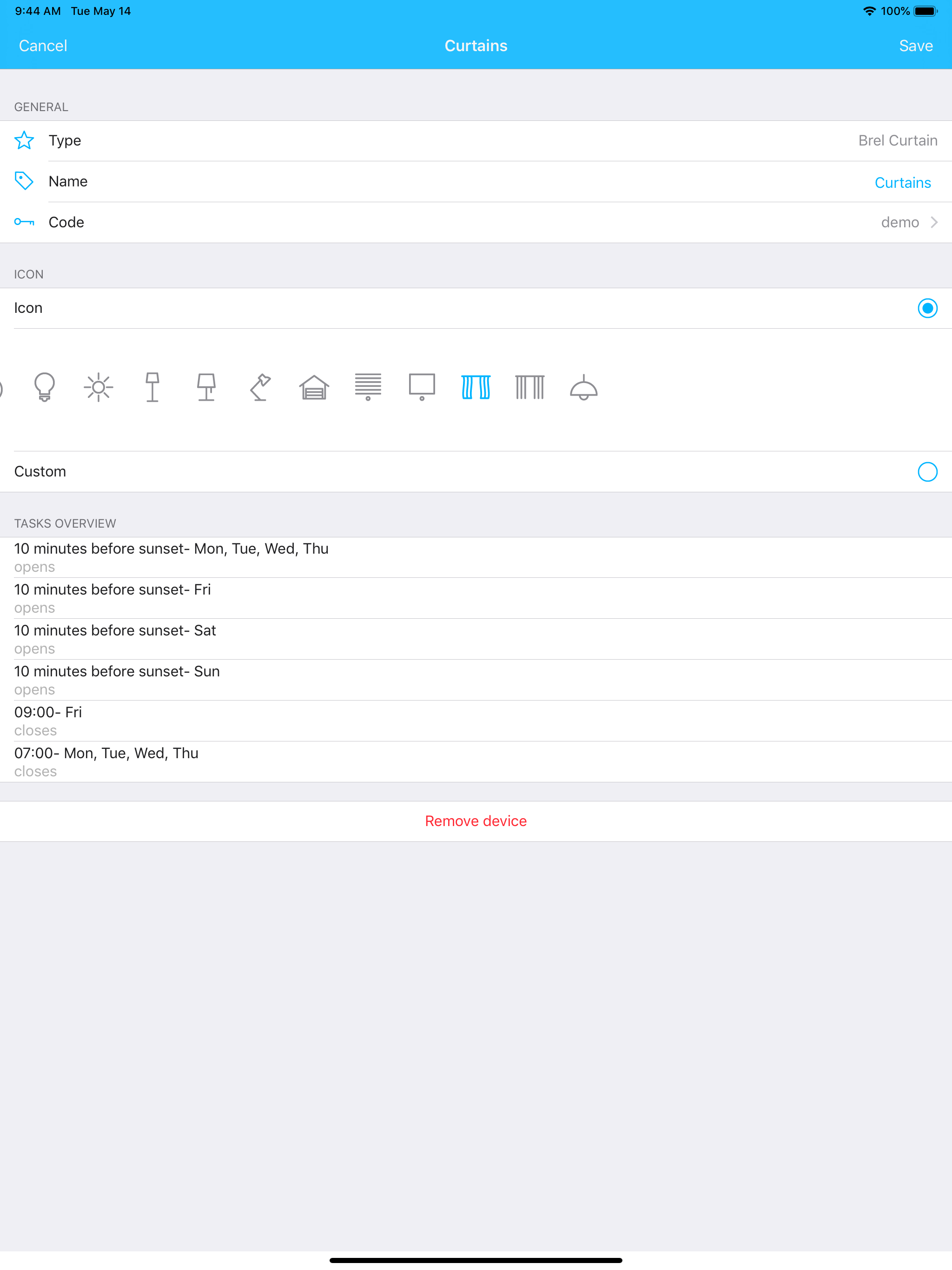This screenshot has width=952, height=1270.
Task: Open the 10 minutes before sunset Sun task
Action: pyautogui.click(x=476, y=680)
